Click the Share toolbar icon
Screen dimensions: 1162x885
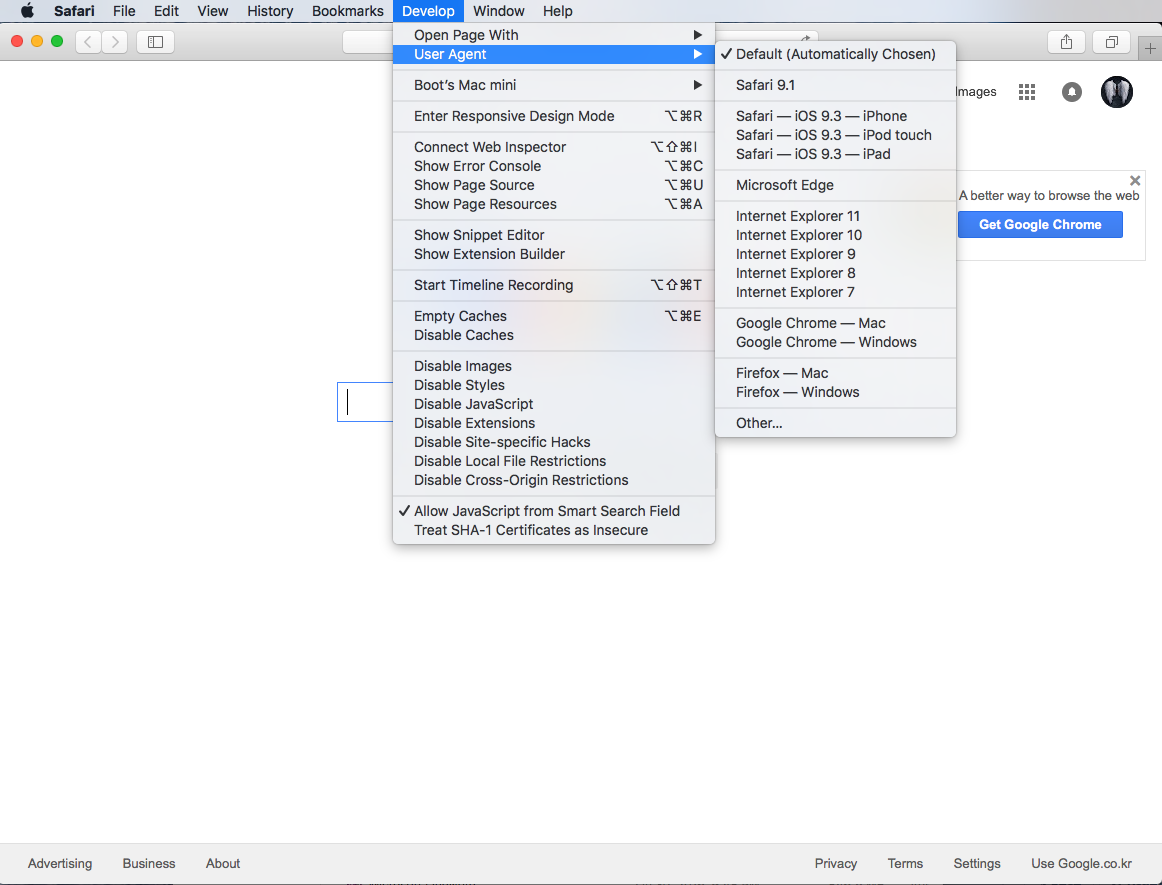tap(1066, 42)
